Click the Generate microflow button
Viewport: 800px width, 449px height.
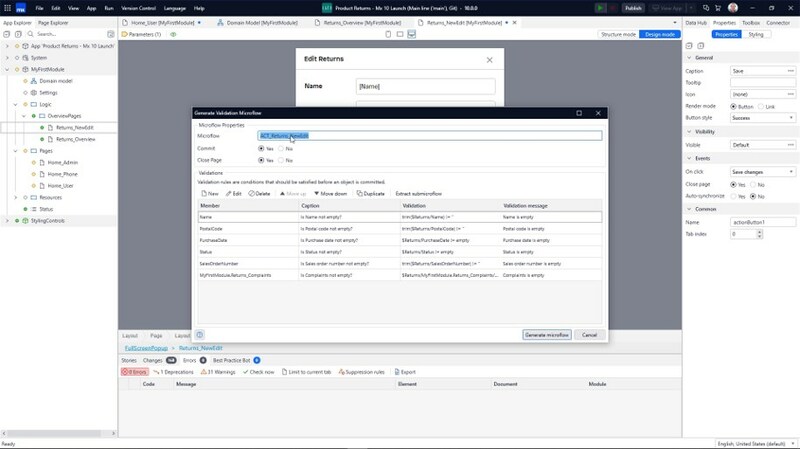[x=547, y=334]
